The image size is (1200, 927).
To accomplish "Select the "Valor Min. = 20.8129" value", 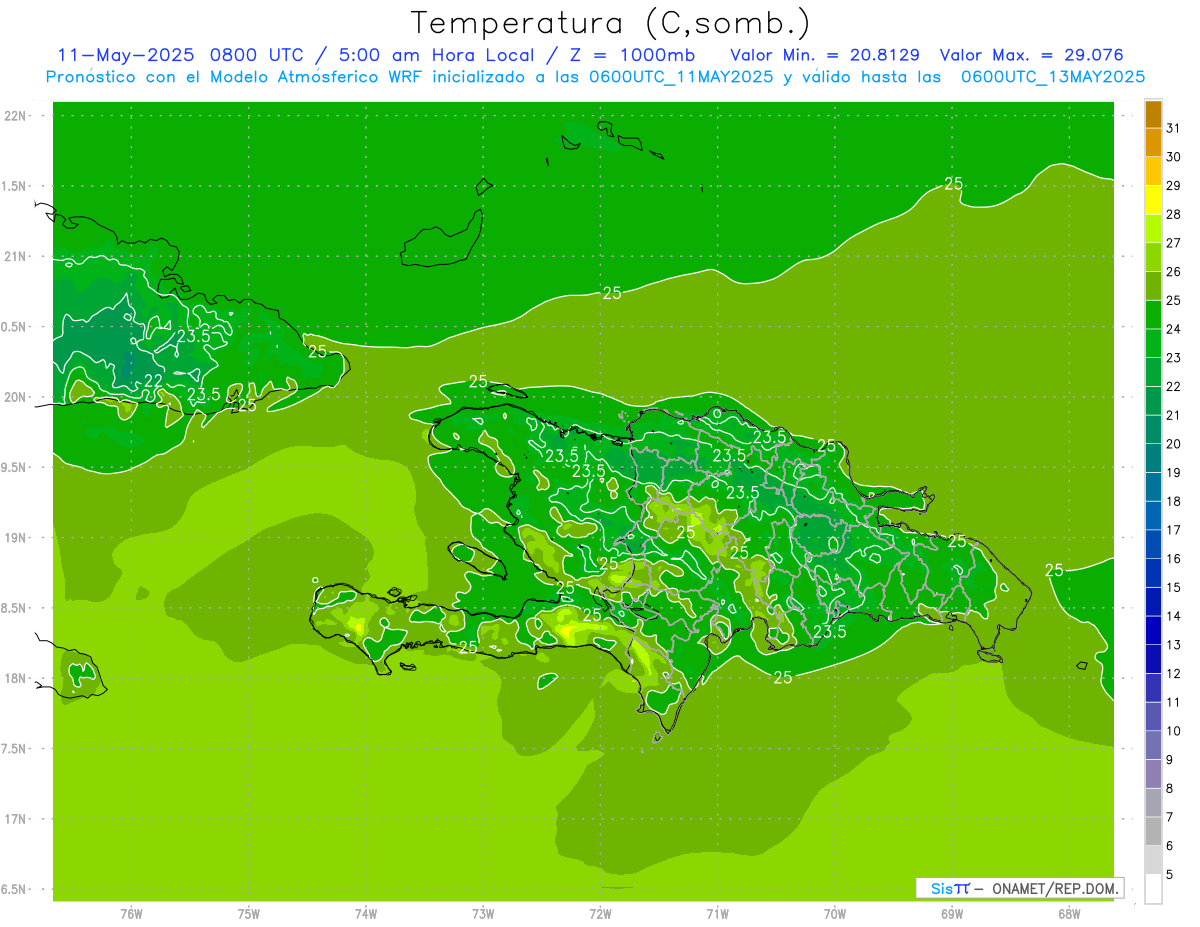I will pos(826,55).
